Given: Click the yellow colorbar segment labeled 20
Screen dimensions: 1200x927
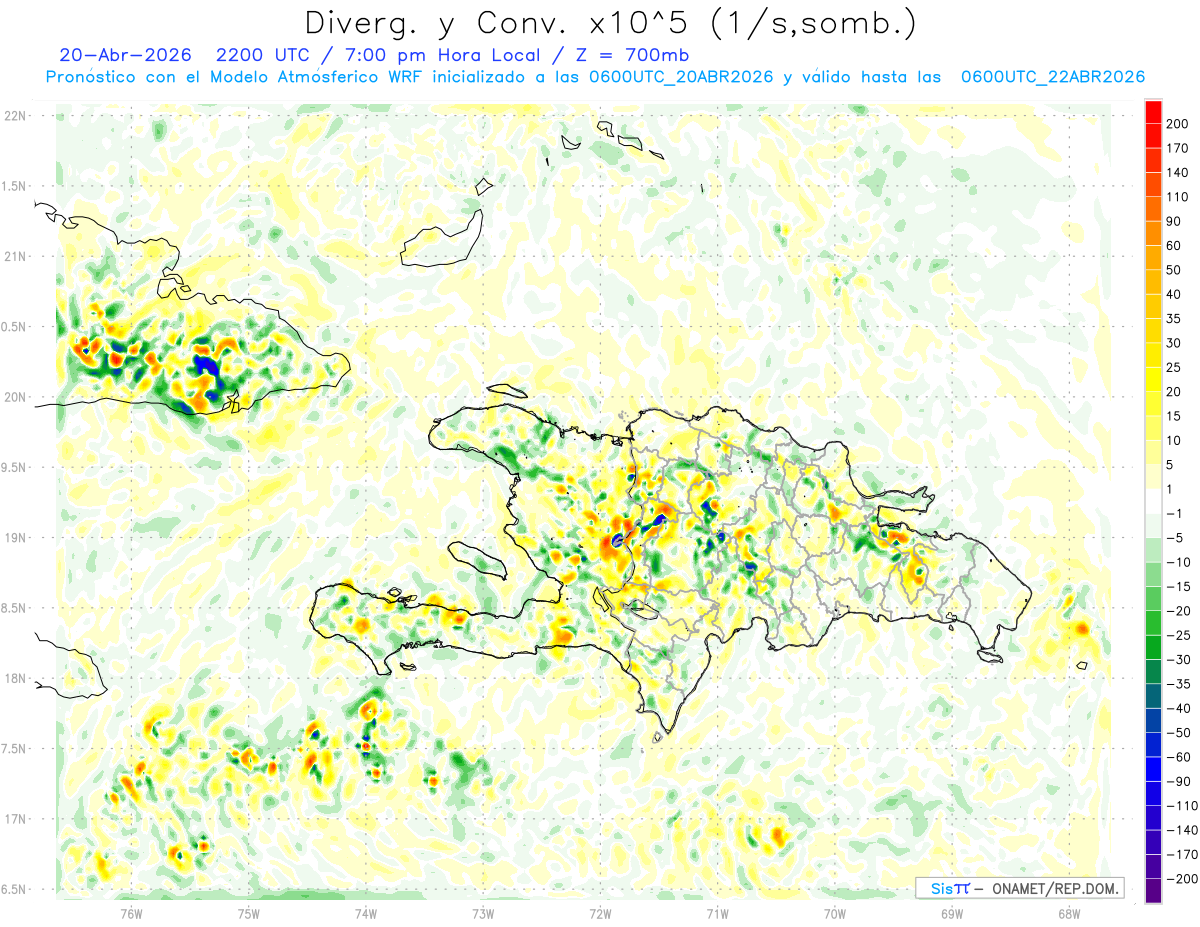Looking at the screenshot, I should point(1153,380).
